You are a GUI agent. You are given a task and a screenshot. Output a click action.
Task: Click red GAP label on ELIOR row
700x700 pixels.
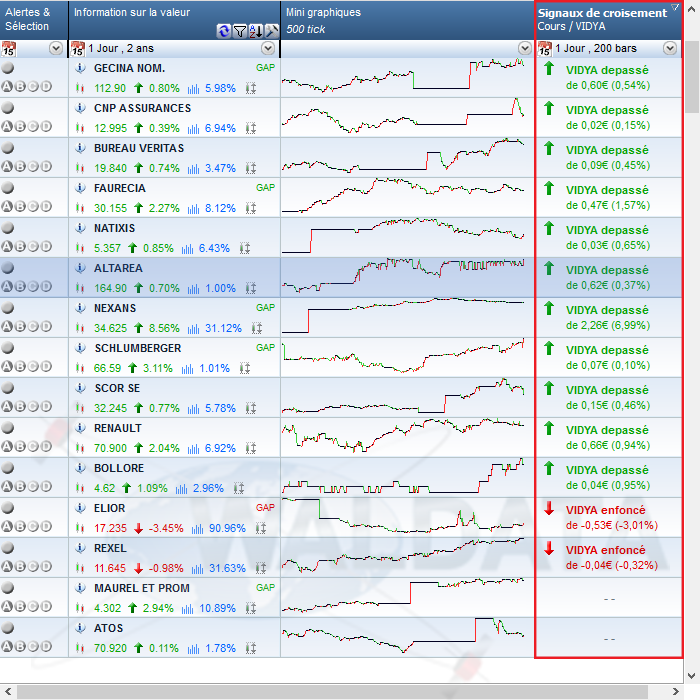(x=266, y=508)
